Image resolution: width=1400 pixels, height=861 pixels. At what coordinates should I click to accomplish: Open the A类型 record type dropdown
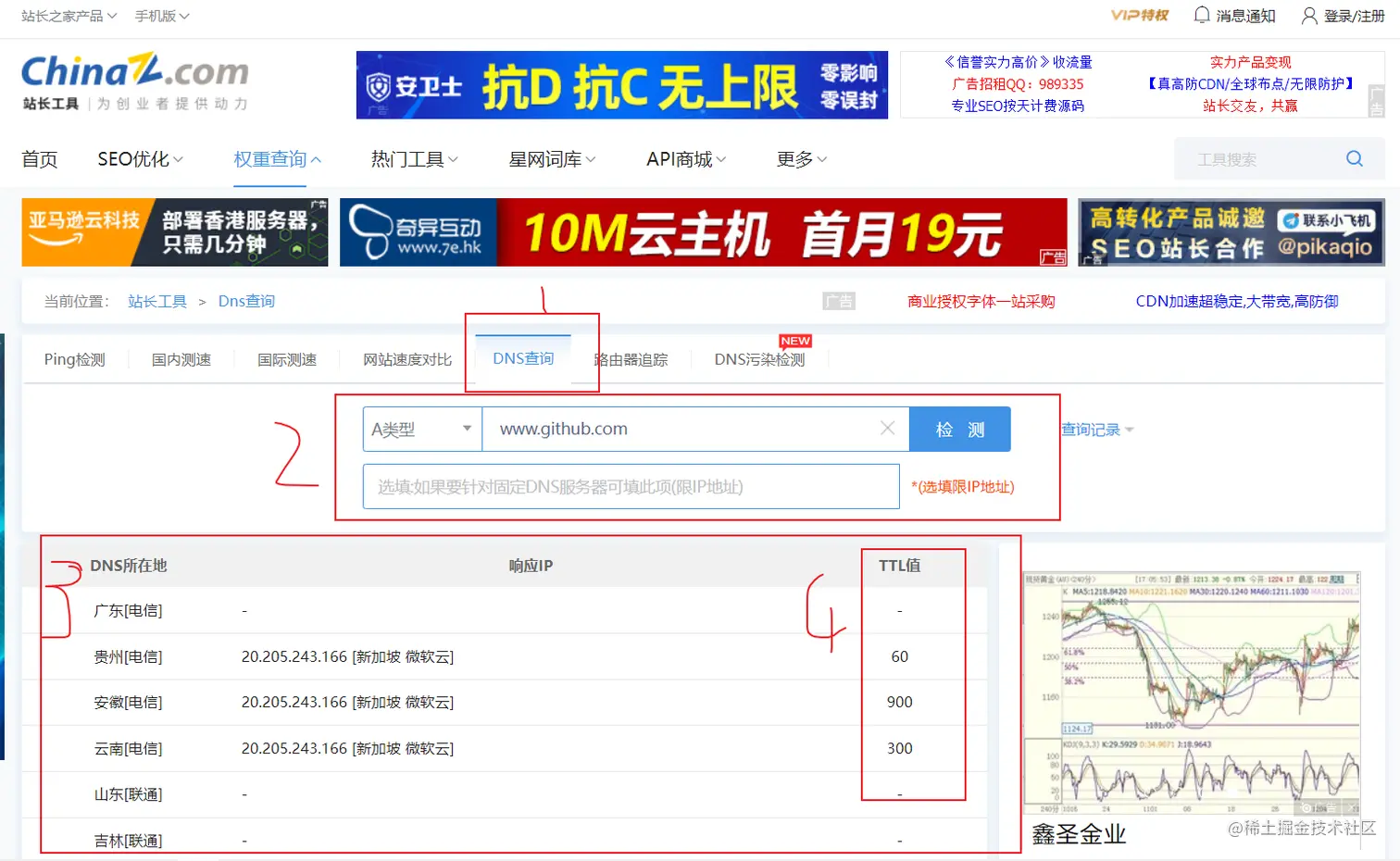(x=422, y=430)
